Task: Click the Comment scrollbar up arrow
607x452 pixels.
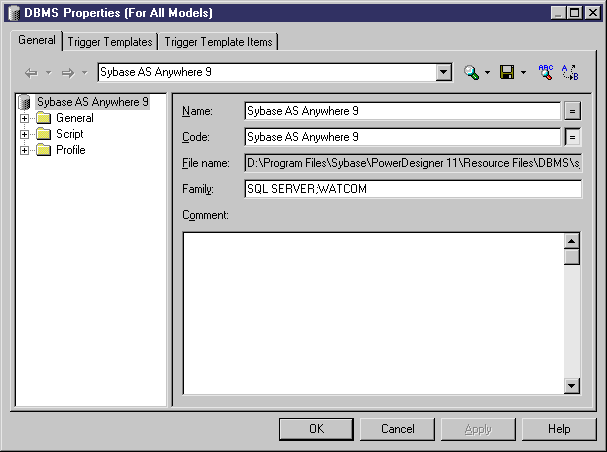Action: point(572,241)
